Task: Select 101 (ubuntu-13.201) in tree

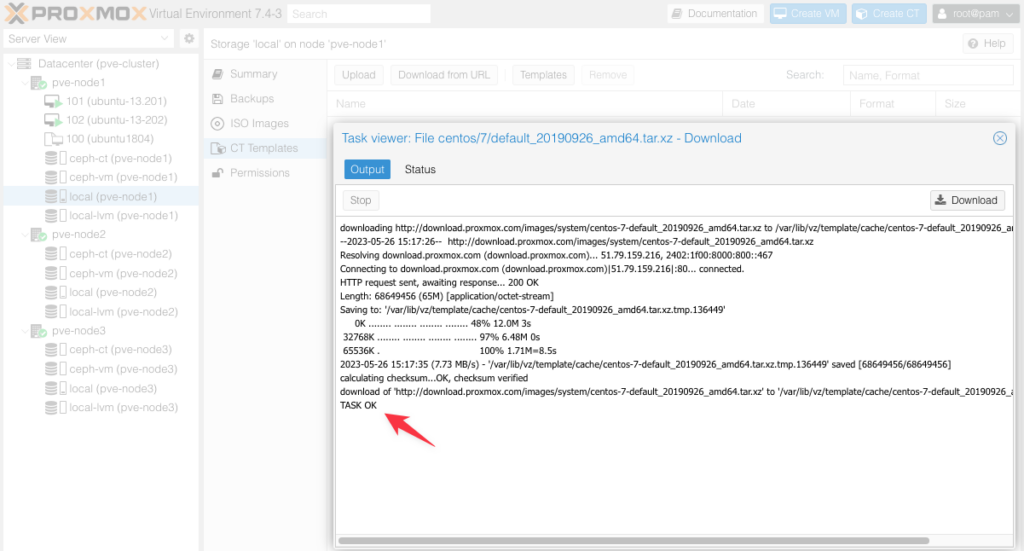Action: pos(116,102)
